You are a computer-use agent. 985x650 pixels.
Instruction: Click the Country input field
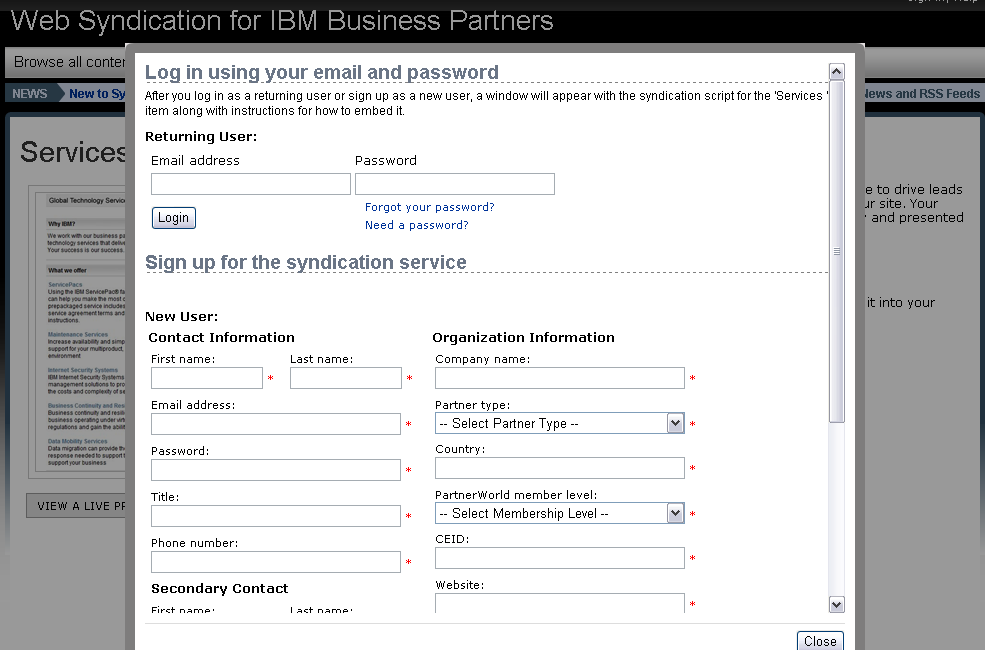(x=560, y=468)
